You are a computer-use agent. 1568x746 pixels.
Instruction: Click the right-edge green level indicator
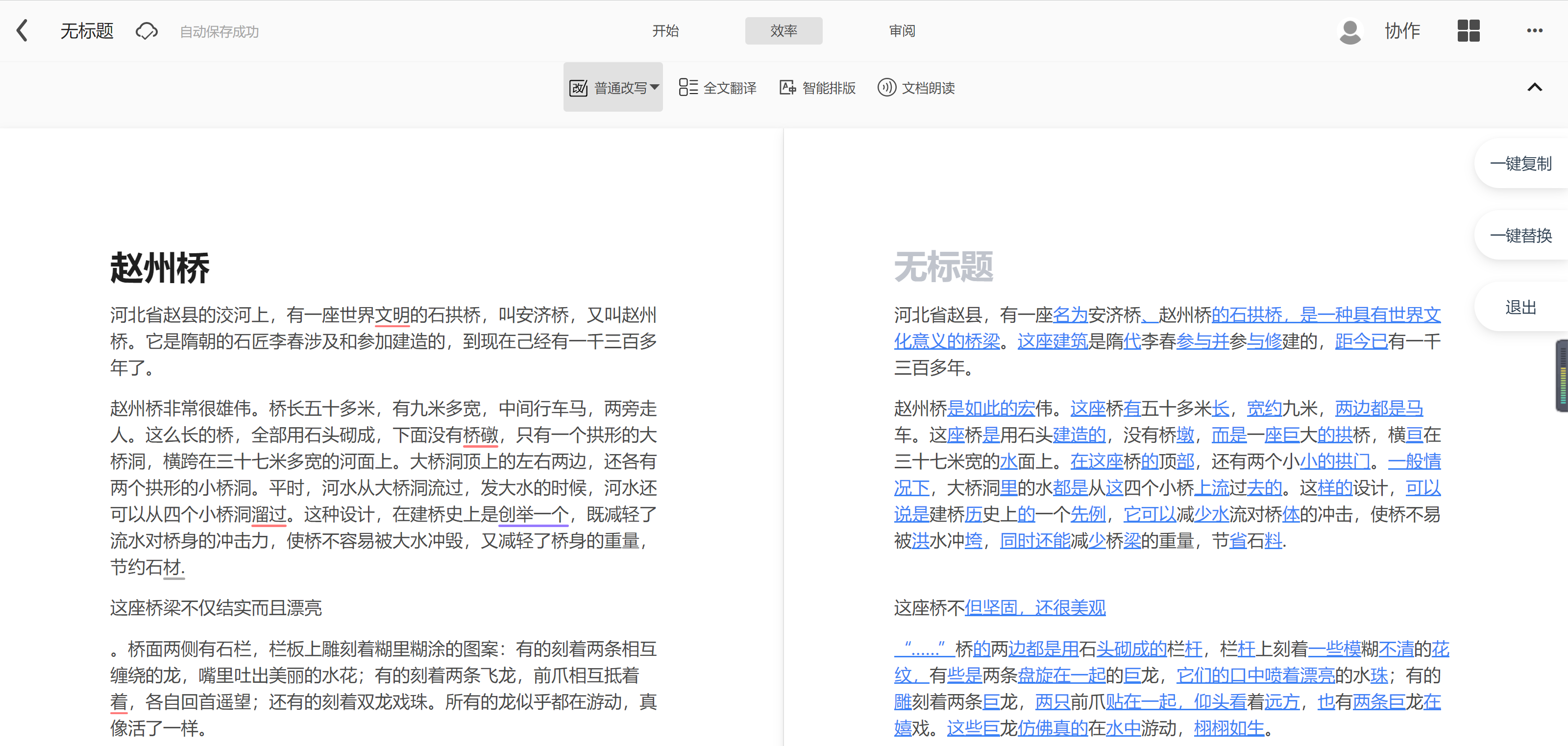1562,376
